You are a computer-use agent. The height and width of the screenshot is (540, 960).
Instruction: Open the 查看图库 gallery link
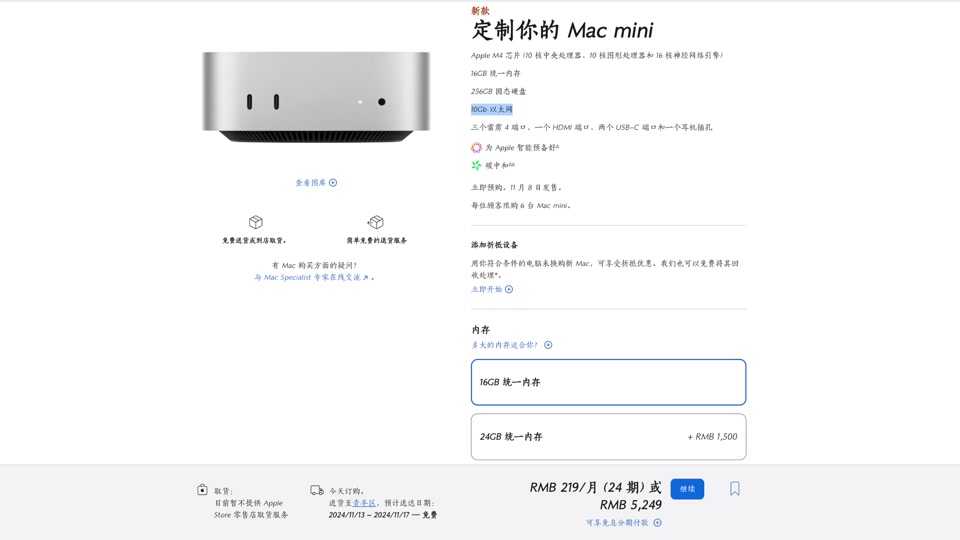(x=311, y=182)
